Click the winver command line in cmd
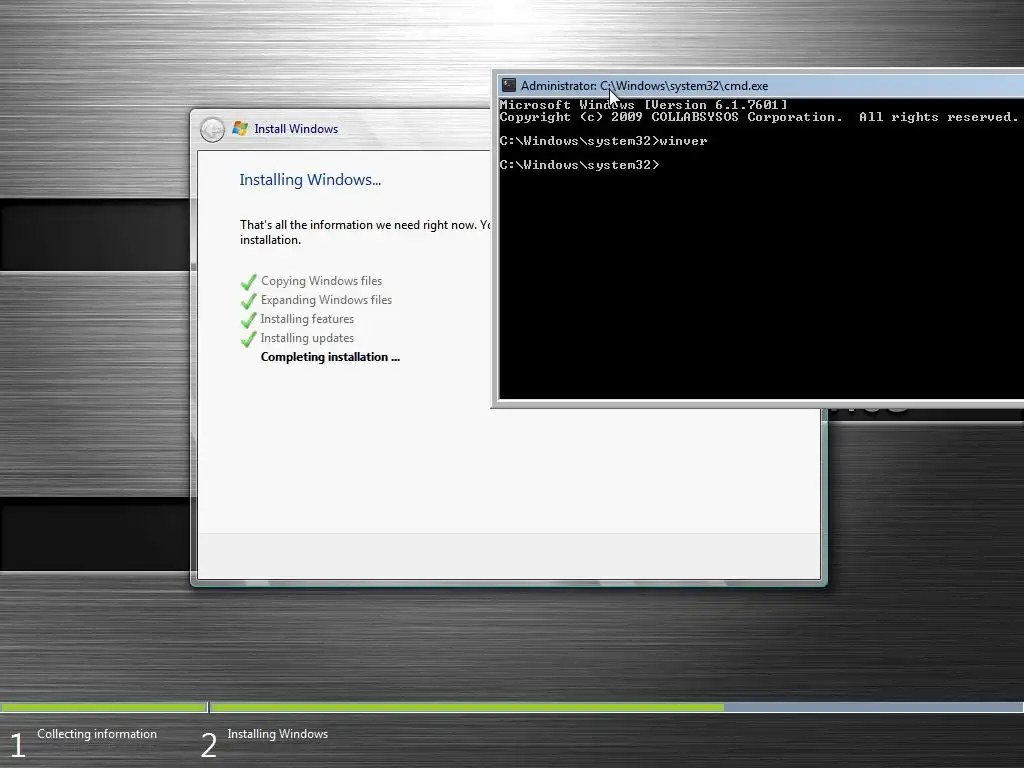Image resolution: width=1024 pixels, height=768 pixels. [603, 141]
